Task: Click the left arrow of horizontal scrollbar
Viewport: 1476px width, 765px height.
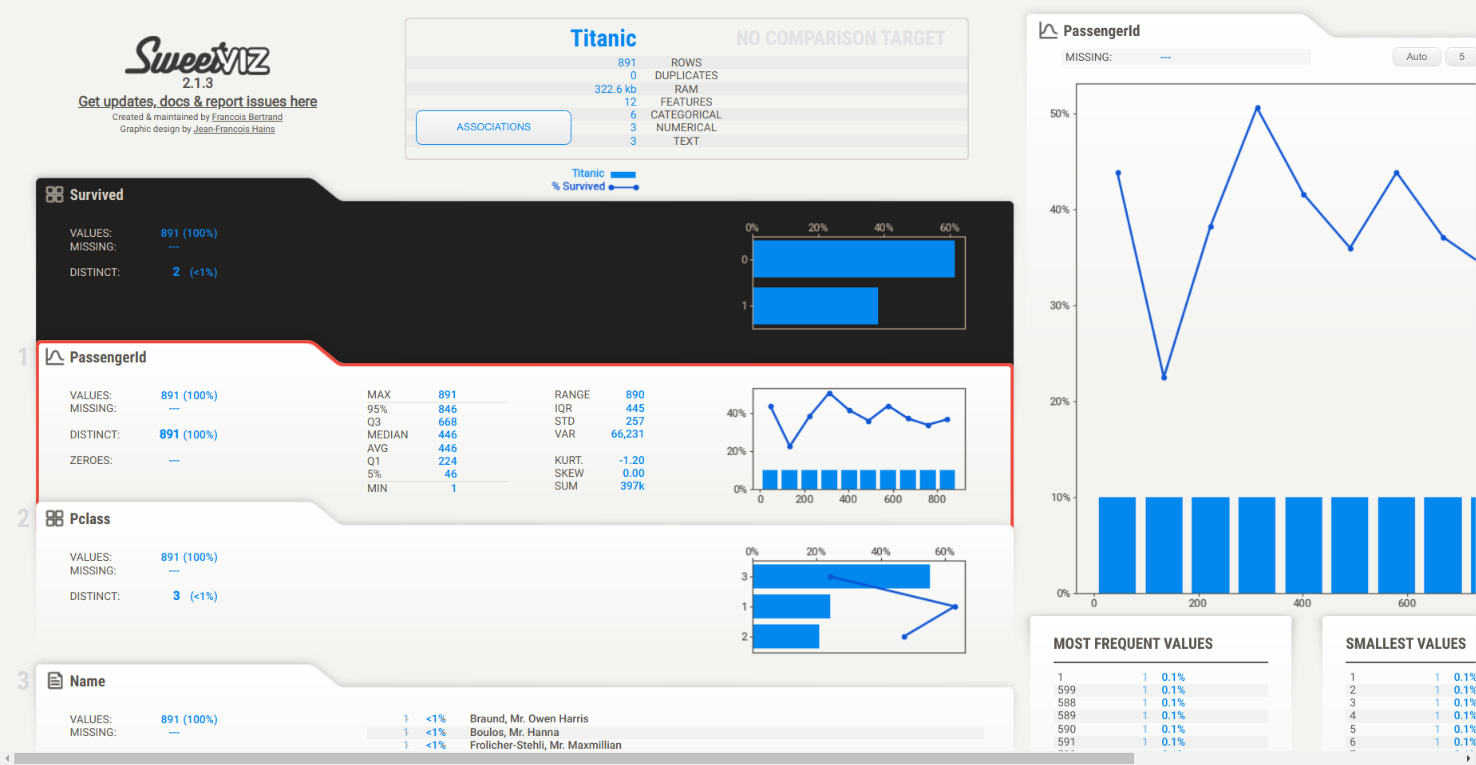Action: click(6, 758)
